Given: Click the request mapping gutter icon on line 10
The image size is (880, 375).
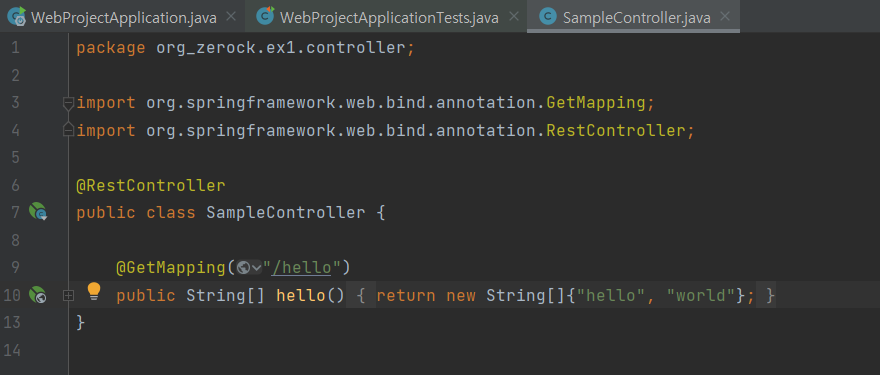Looking at the screenshot, I should 38,295.
